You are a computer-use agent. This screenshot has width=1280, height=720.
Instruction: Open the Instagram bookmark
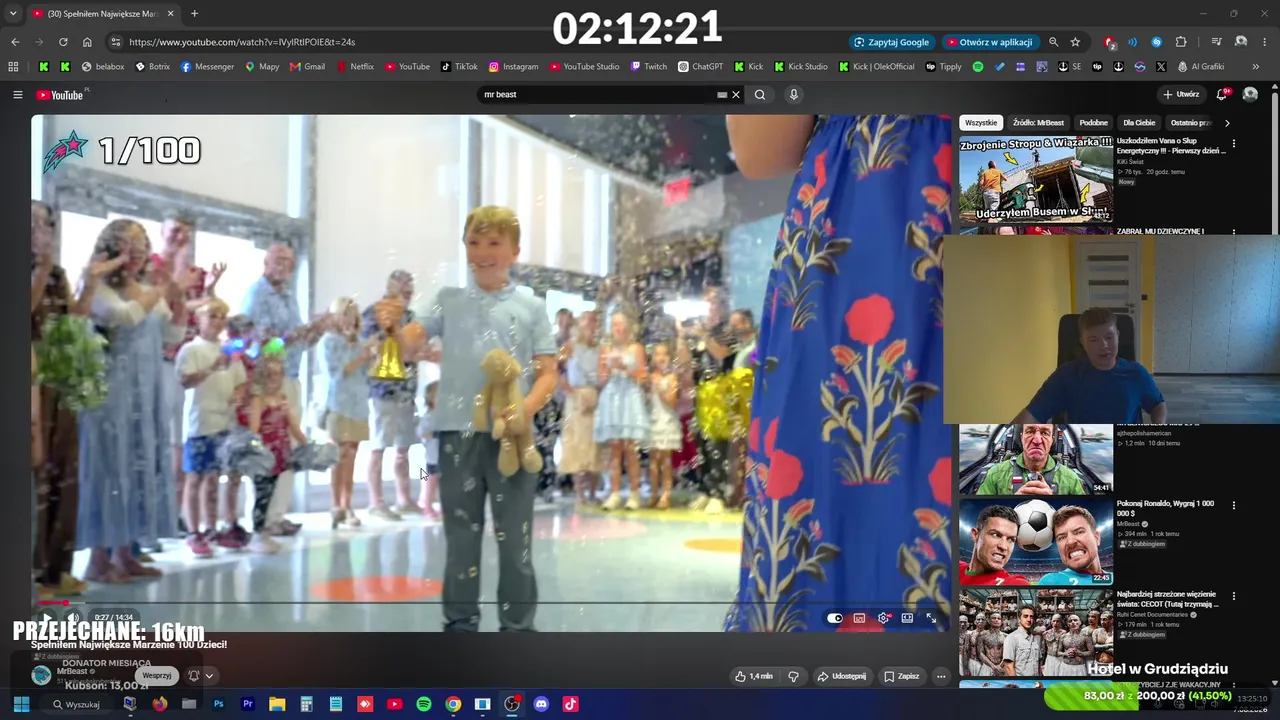pos(513,67)
